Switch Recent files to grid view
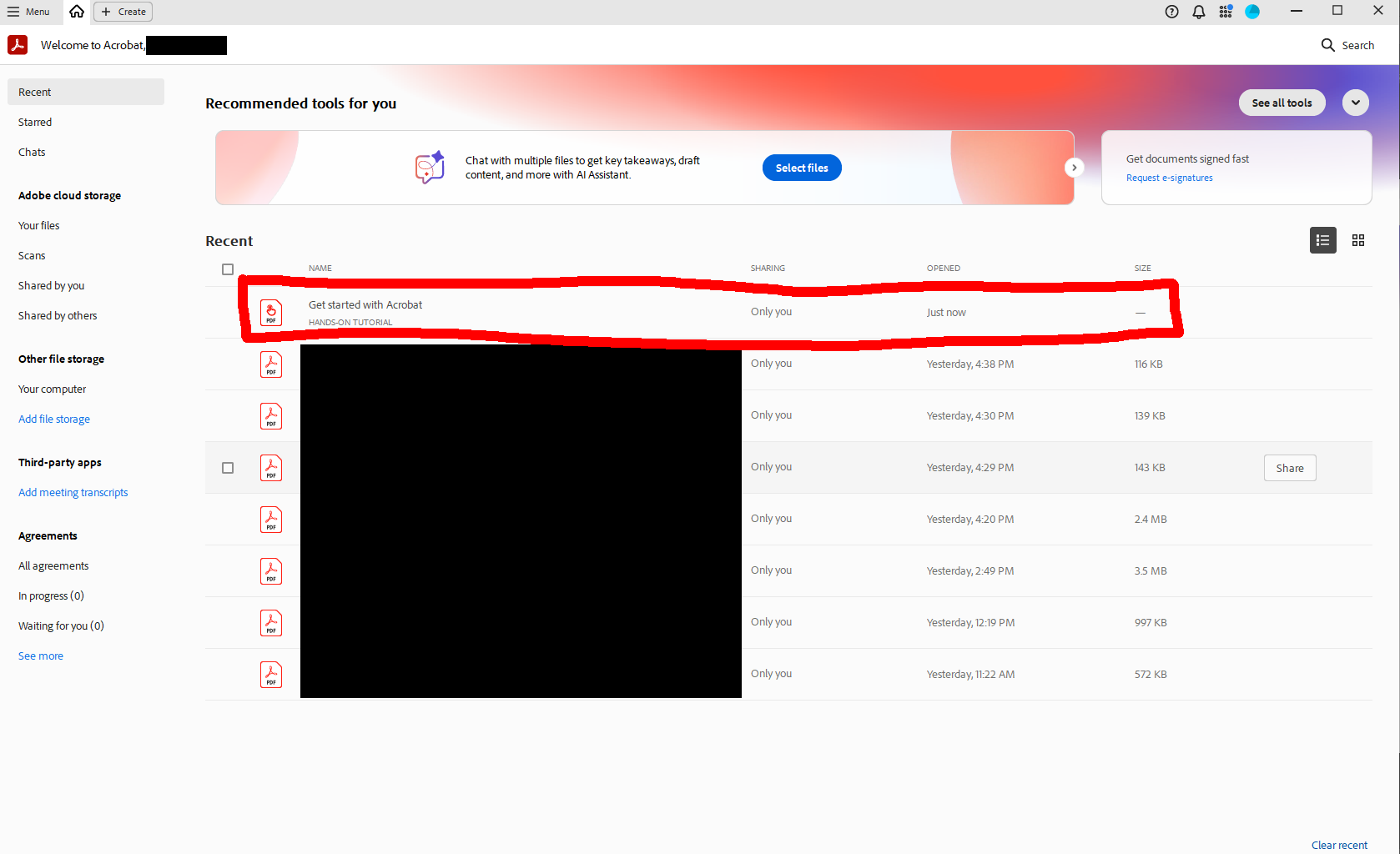 1357,240
